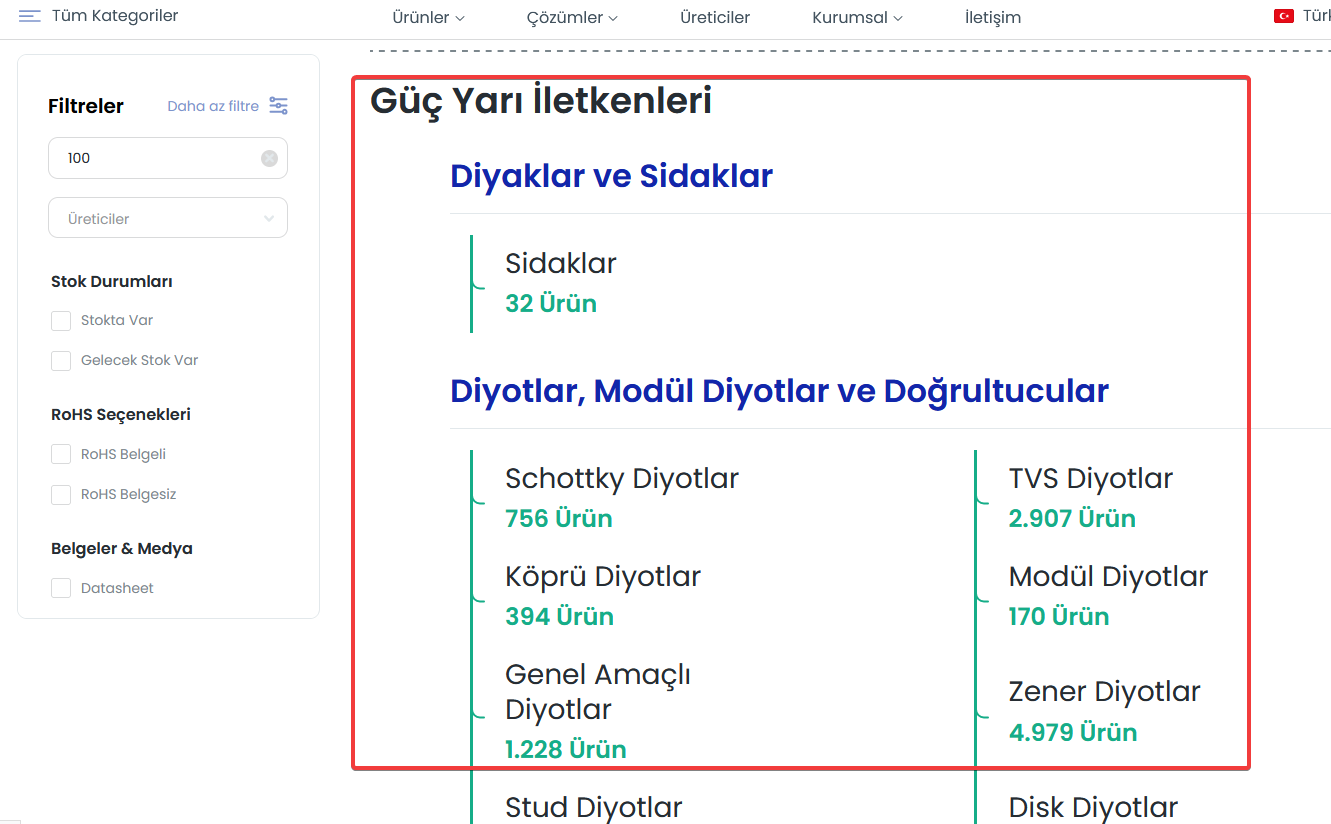Click the Turkish flag language icon

point(1283,16)
